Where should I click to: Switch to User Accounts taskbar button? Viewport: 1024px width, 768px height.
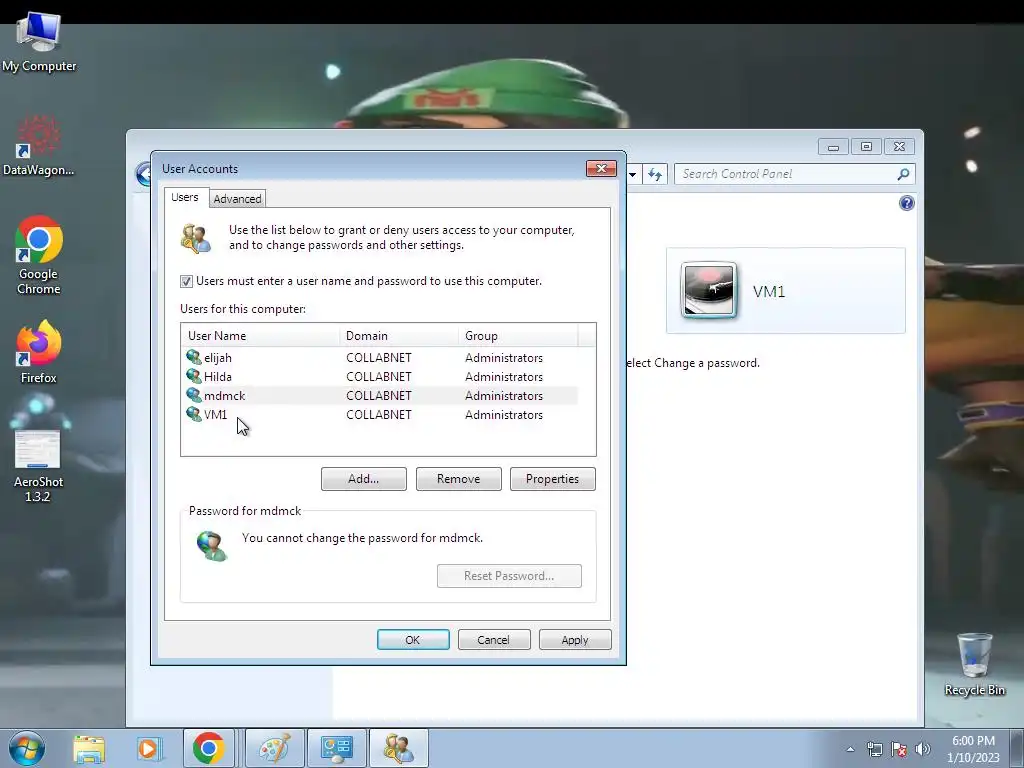click(x=399, y=748)
